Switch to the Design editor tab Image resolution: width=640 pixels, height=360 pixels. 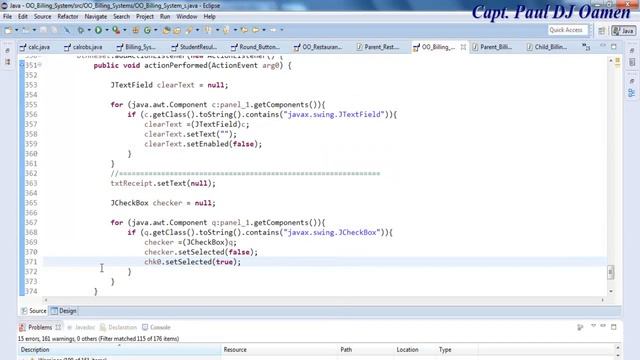click(64, 311)
